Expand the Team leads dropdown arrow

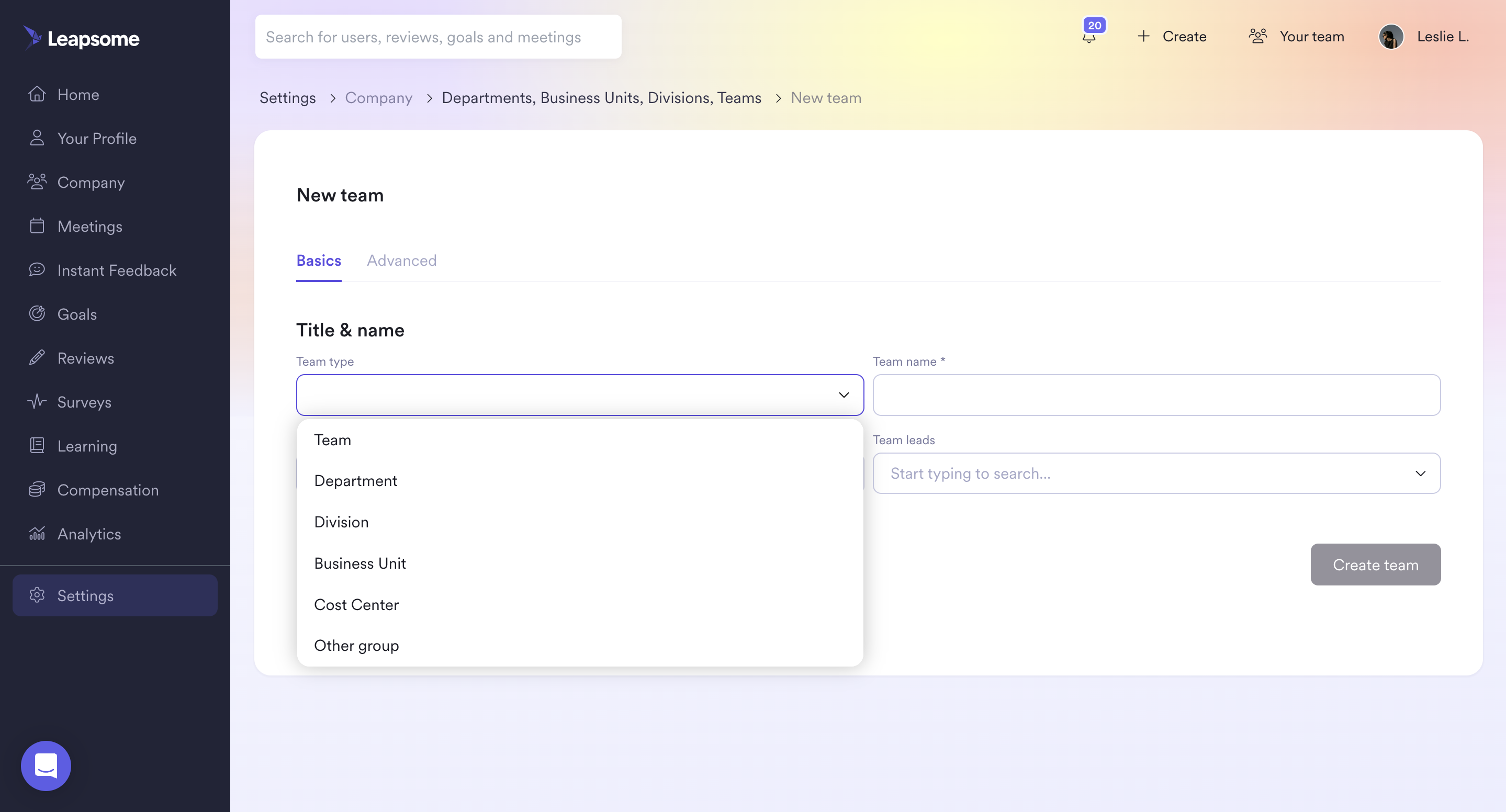pos(1420,473)
